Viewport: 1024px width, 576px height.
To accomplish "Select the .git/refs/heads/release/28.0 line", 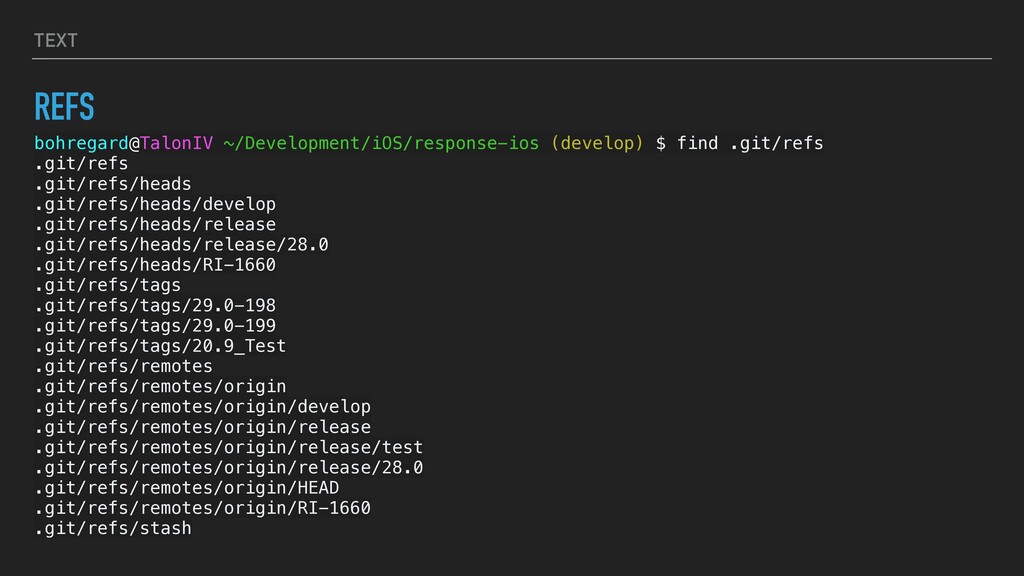I will coord(180,245).
